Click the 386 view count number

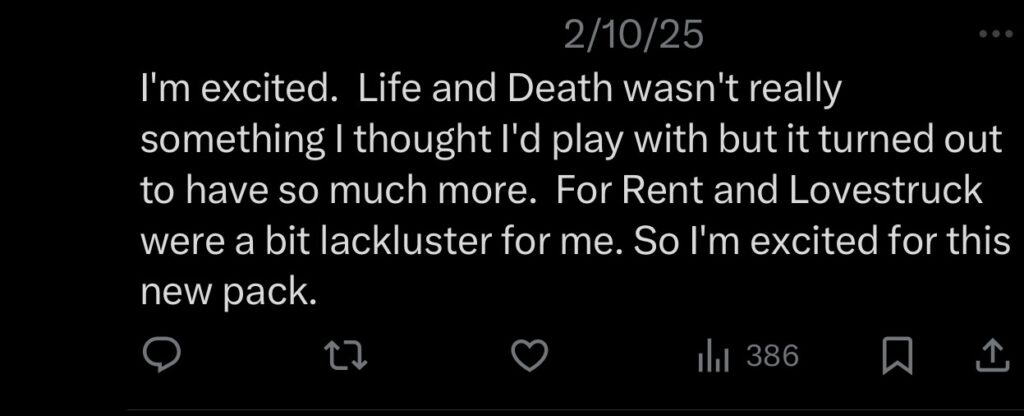coord(772,355)
